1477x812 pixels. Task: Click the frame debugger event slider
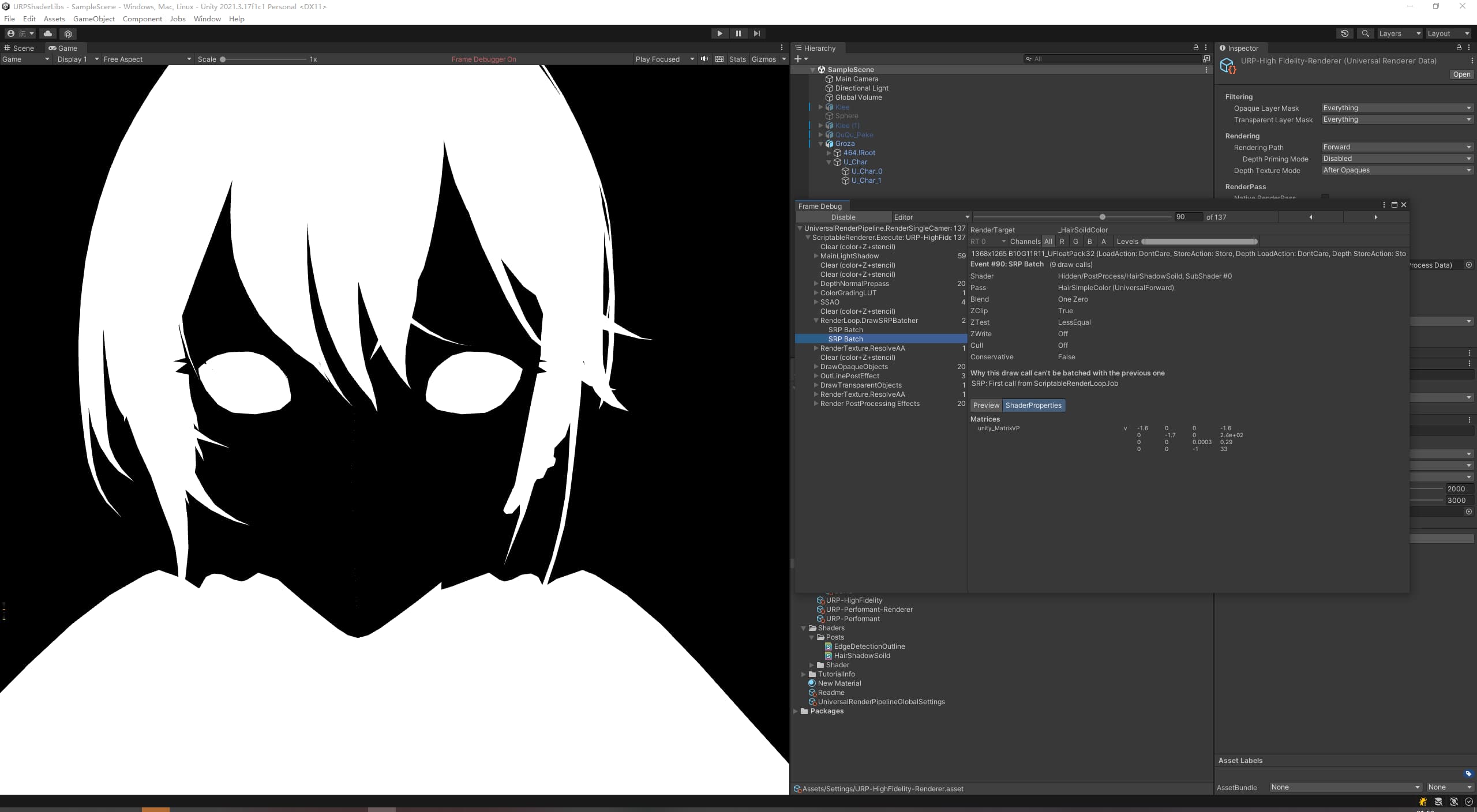pyautogui.click(x=1073, y=217)
